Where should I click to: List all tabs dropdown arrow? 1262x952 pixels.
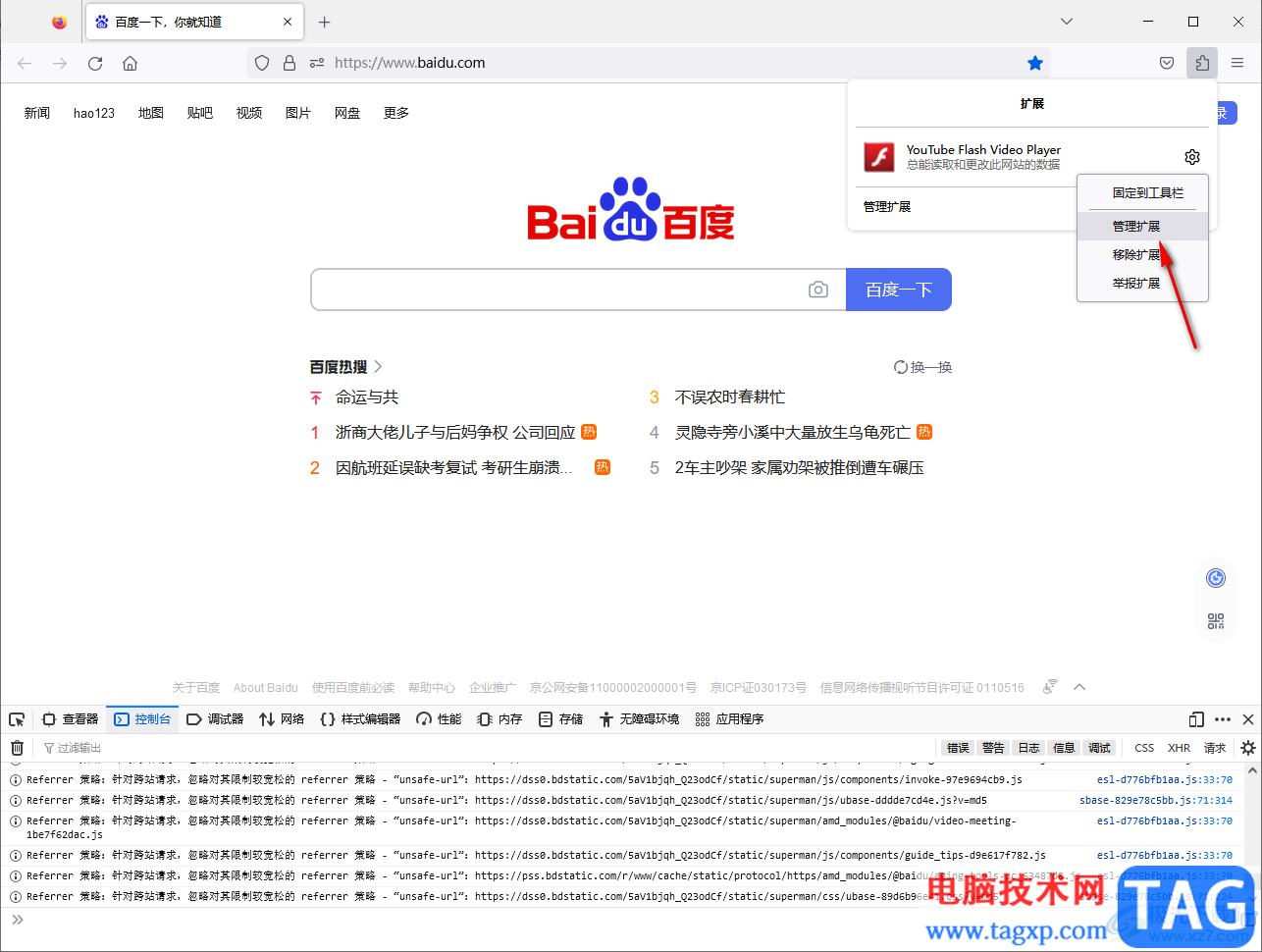click(x=1067, y=21)
